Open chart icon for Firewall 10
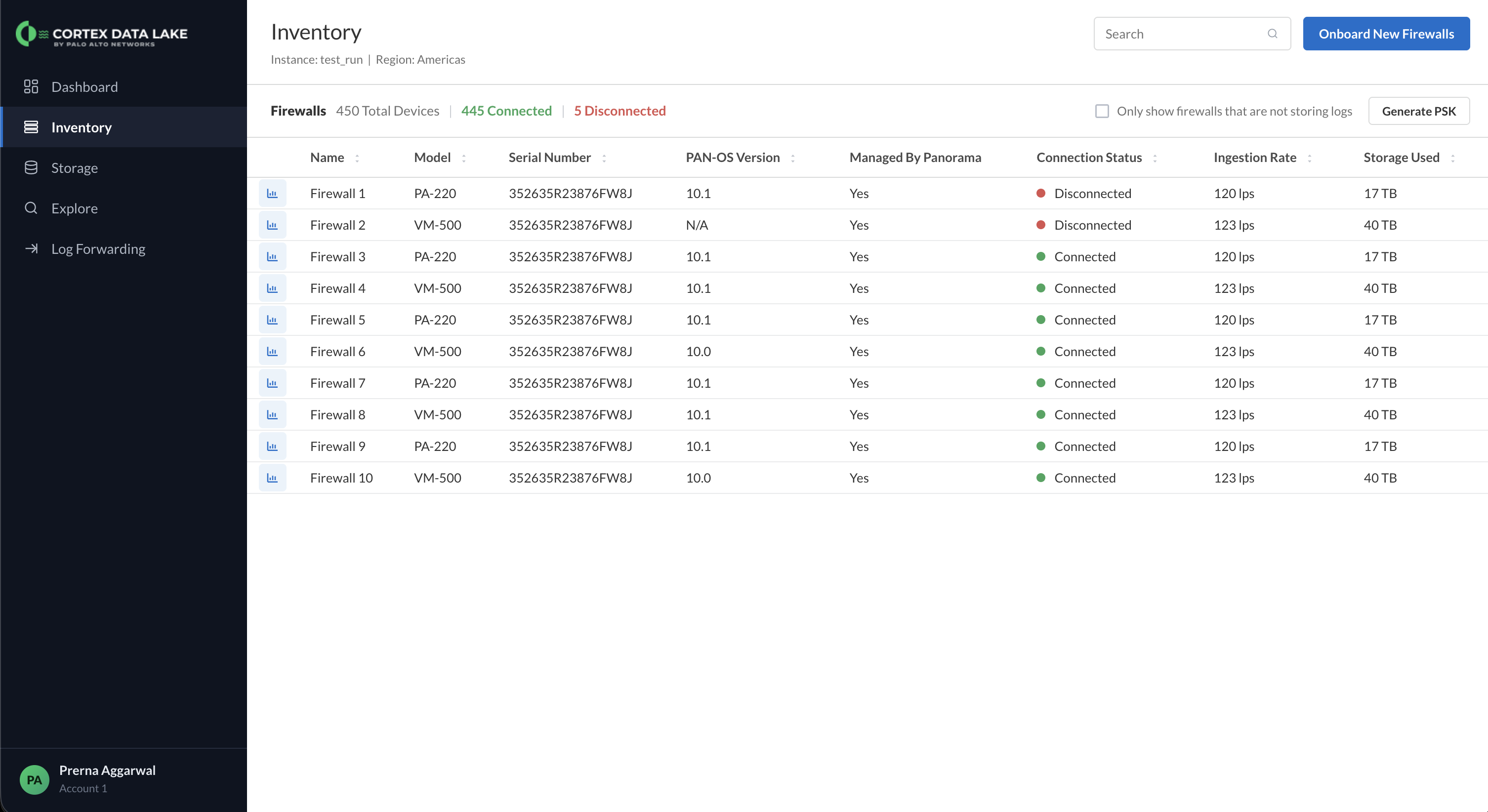 pyautogui.click(x=272, y=478)
